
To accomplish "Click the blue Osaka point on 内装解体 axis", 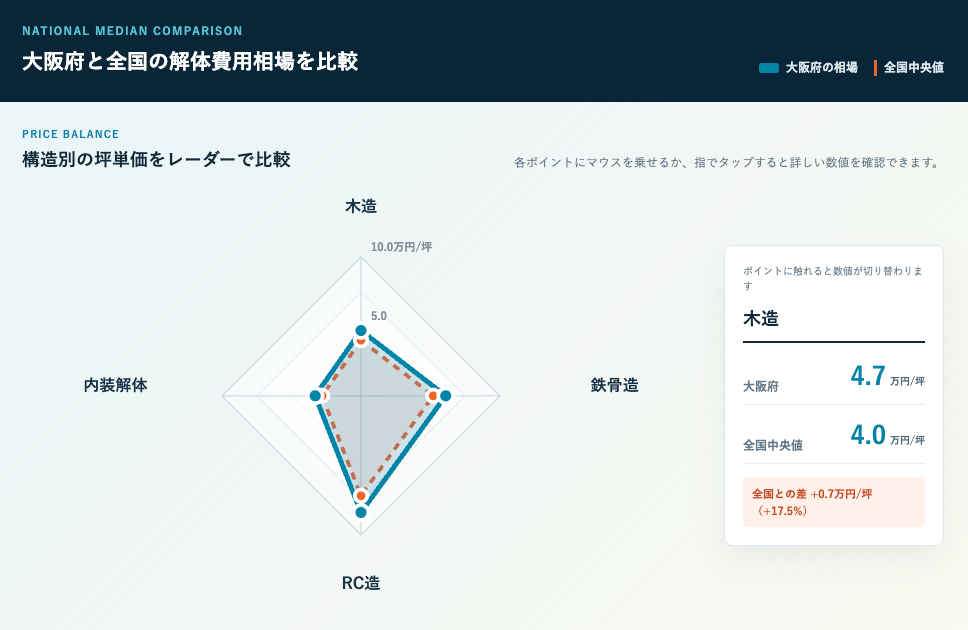I will [315, 396].
